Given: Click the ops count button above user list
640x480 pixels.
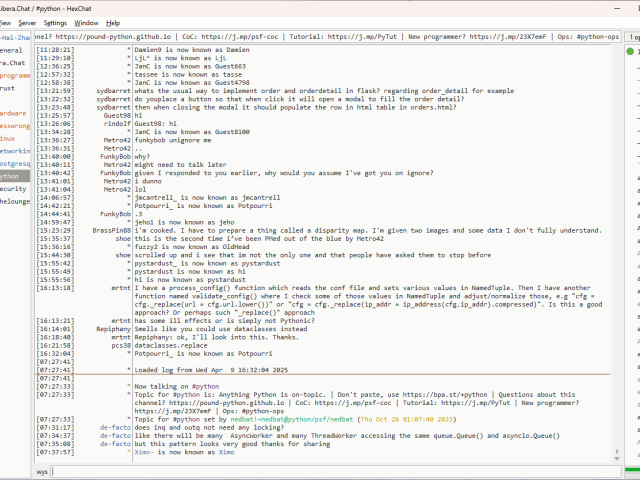Looking at the screenshot, I should 632,36.
